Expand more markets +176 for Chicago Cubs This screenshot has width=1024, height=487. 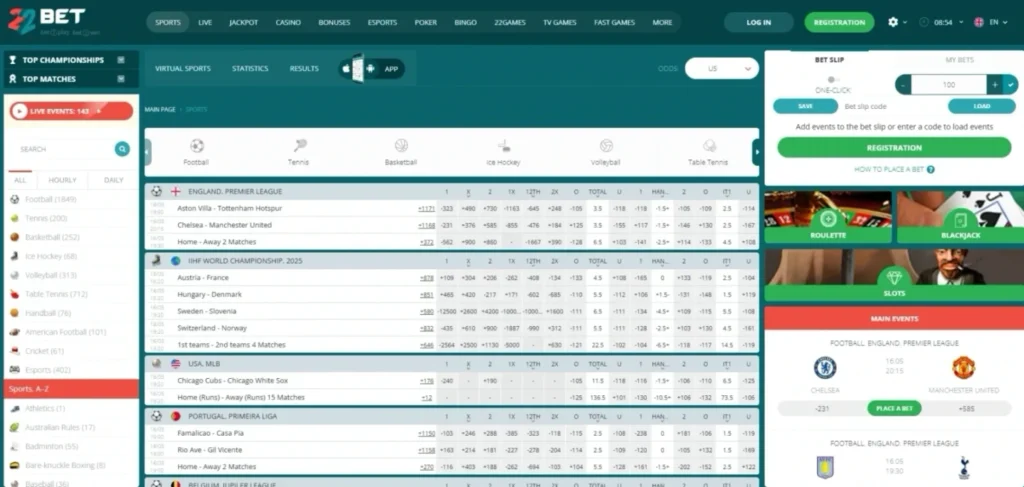(x=427, y=381)
